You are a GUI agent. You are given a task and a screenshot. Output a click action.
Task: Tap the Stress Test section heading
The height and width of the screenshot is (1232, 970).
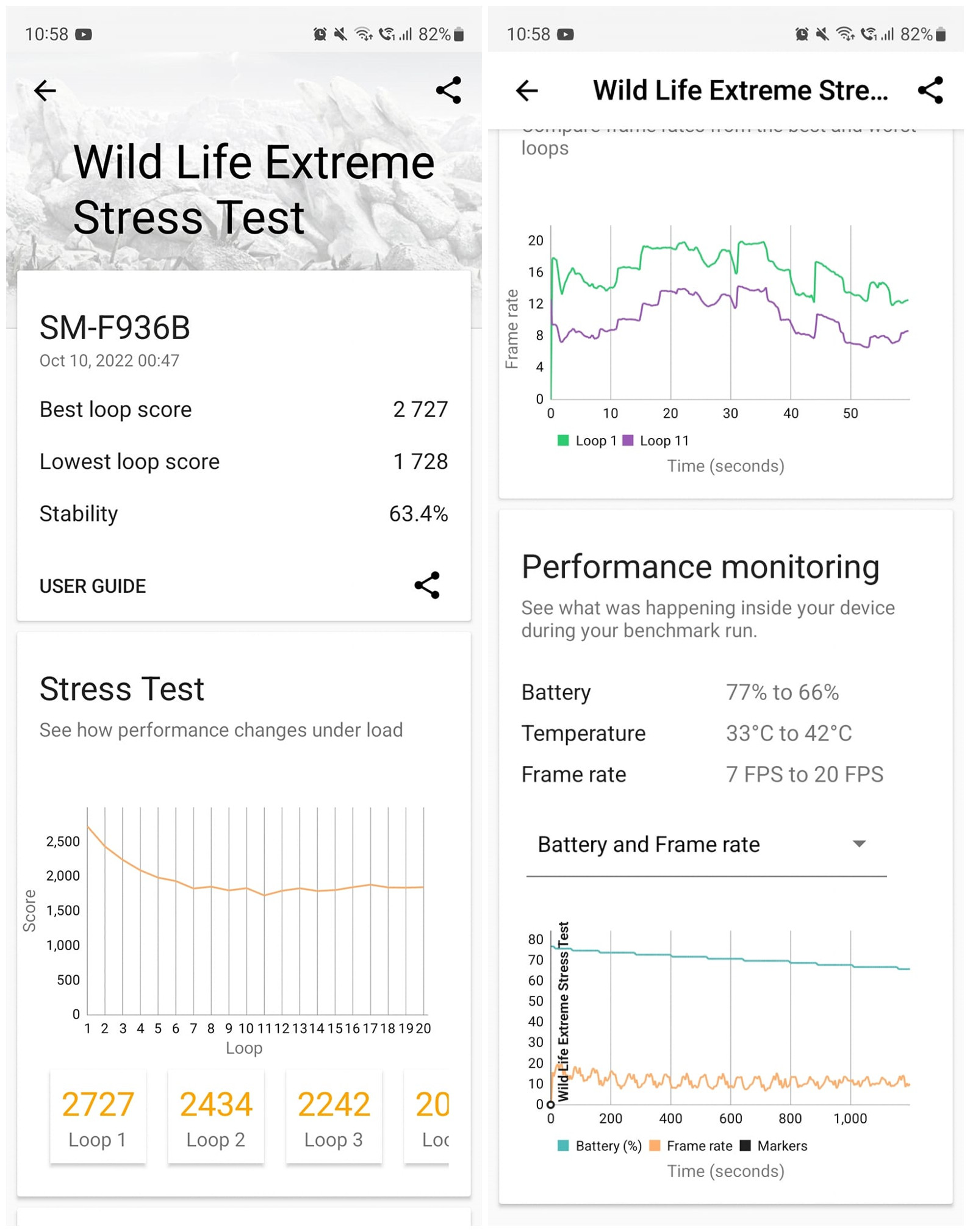(122, 689)
